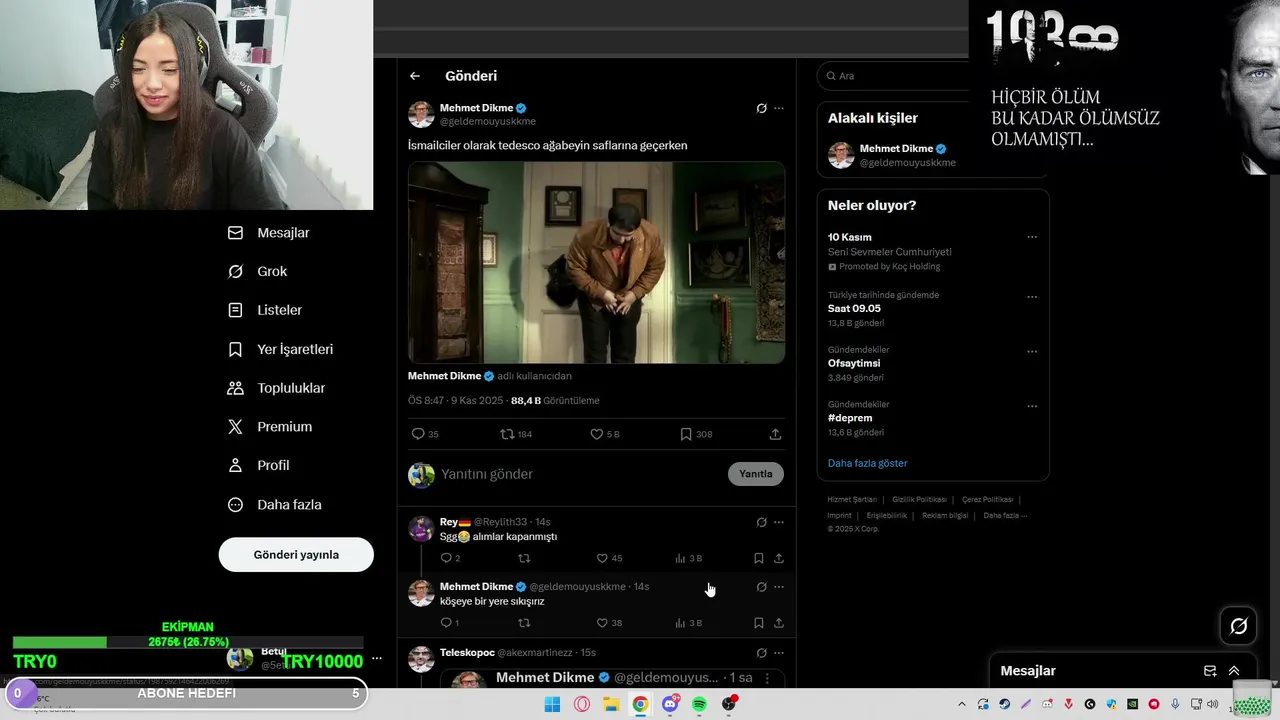This screenshot has width=1280, height=720.
Task: Open Windows Start menu
Action: click(552, 704)
